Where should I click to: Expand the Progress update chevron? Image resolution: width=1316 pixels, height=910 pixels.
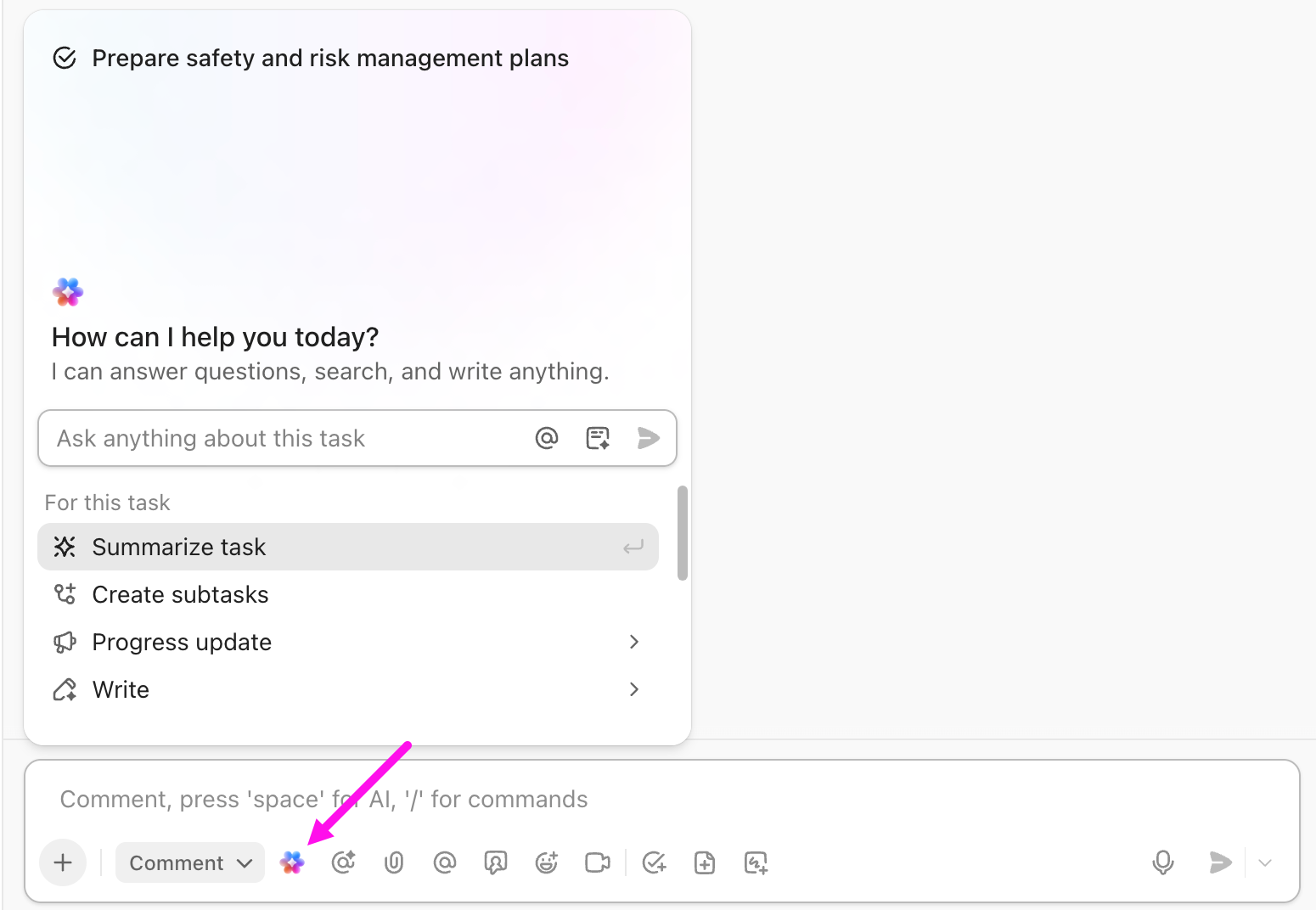click(x=633, y=642)
